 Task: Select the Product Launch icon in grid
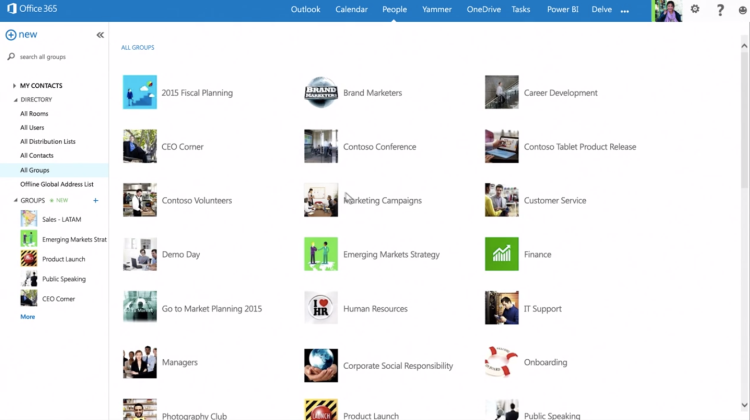321,410
